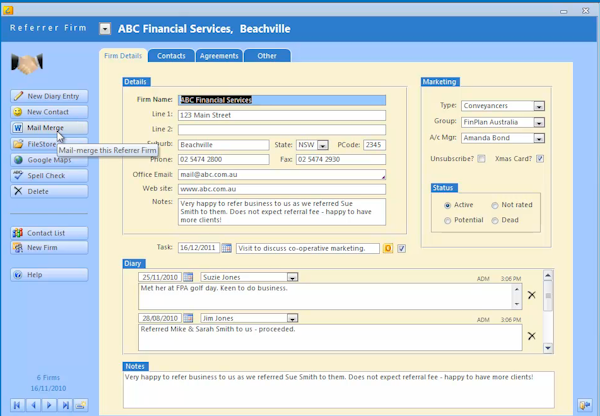This screenshot has width=600, height=416.
Task: Tick the Unsubscribe checkbox
Action: [481, 158]
